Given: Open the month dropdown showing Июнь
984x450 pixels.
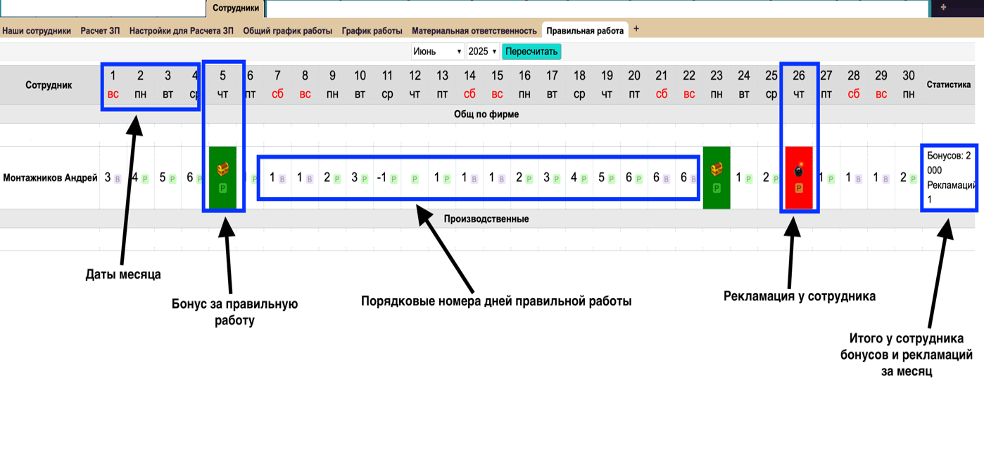Looking at the screenshot, I should (x=437, y=51).
